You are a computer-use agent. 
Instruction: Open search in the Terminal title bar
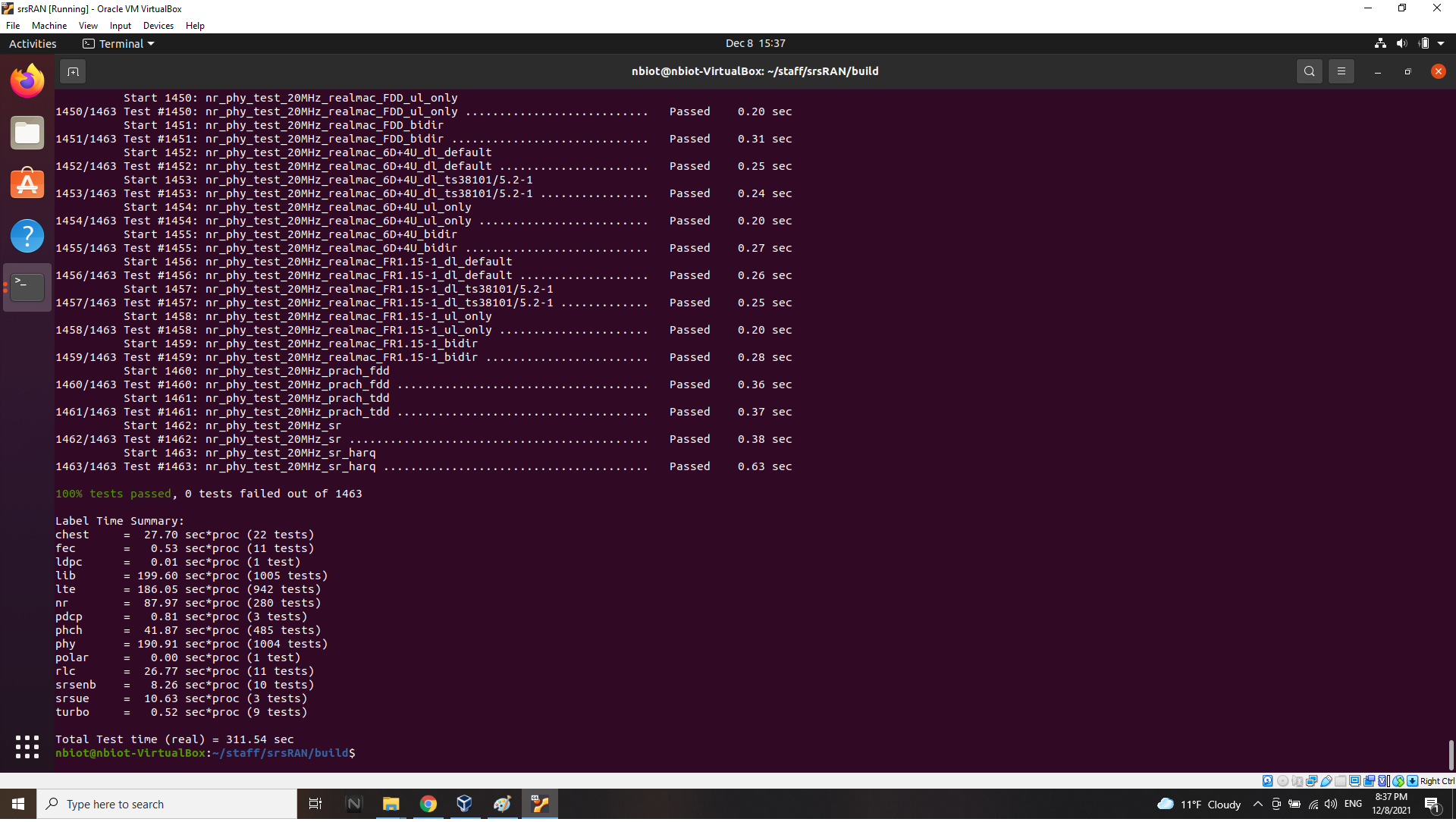(x=1310, y=71)
